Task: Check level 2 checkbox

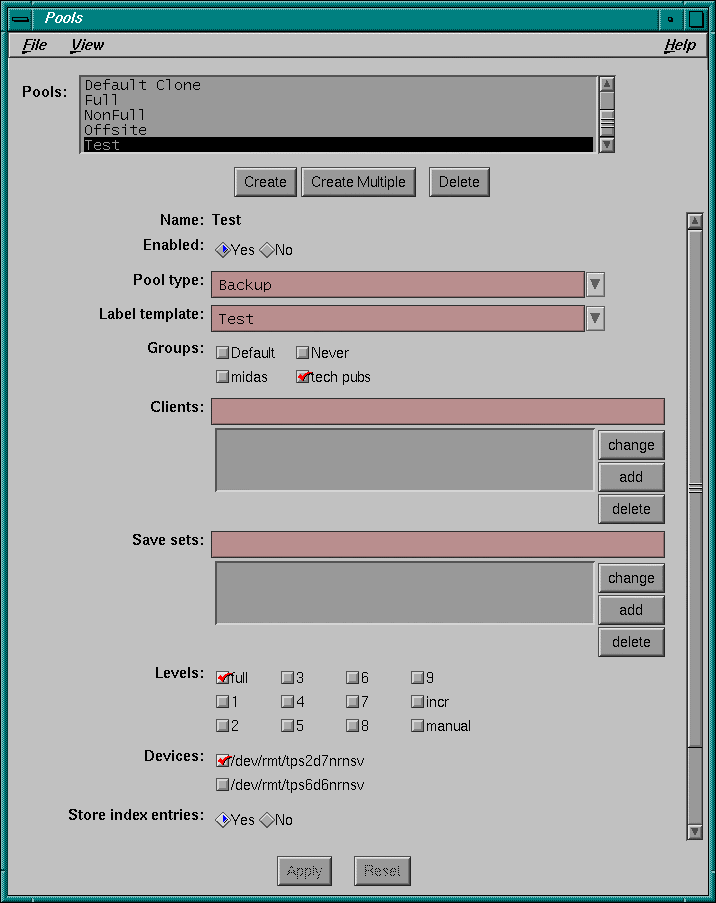Action: pos(222,726)
